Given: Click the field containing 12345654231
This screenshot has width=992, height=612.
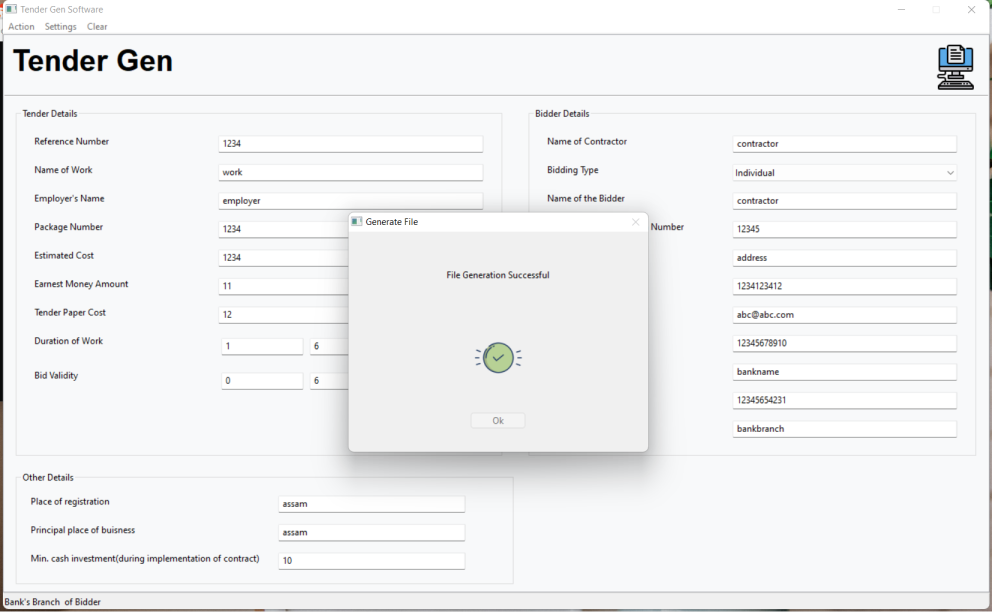Looking at the screenshot, I should tap(845, 400).
